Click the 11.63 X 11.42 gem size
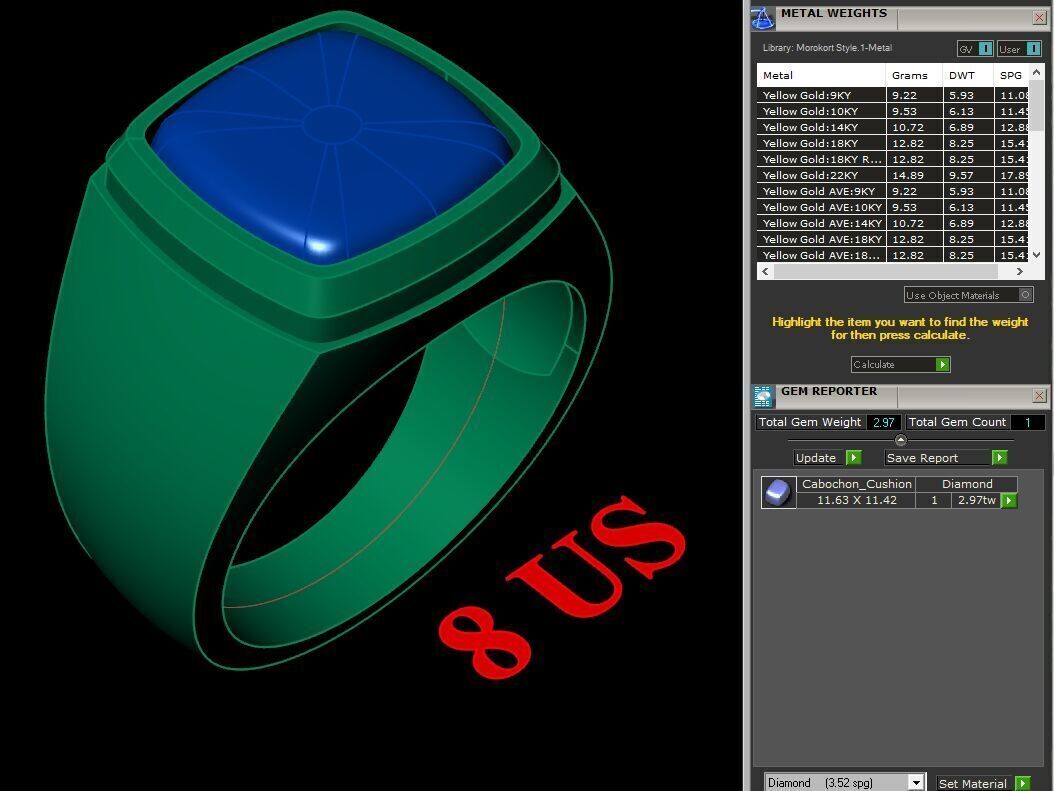Image resolution: width=1054 pixels, height=791 pixels. (856, 500)
